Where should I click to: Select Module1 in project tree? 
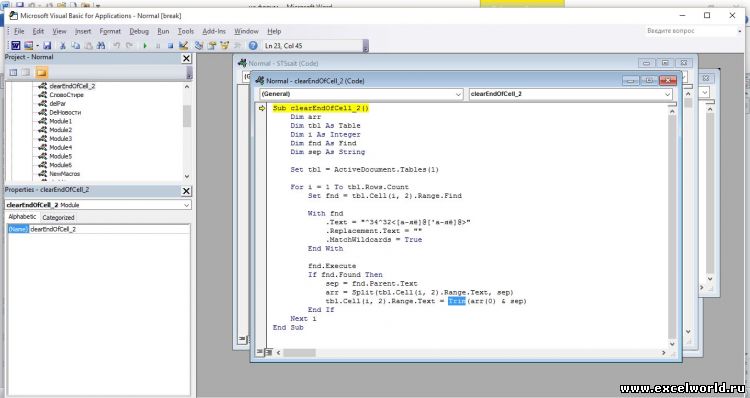pyautogui.click(x=60, y=121)
